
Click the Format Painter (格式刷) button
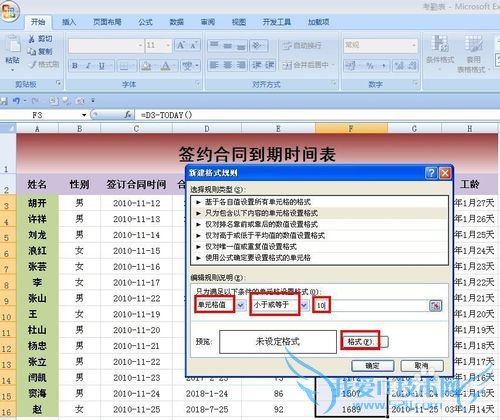pos(44,64)
